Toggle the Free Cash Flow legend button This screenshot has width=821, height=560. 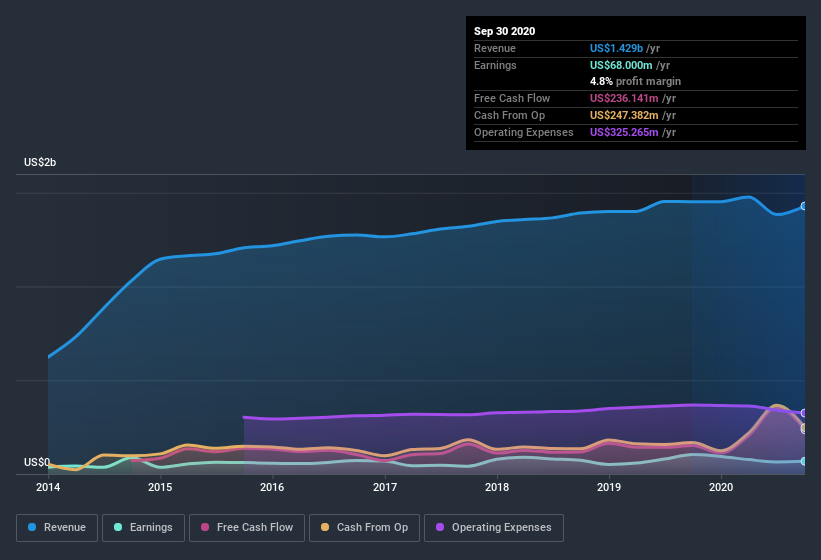(x=247, y=528)
